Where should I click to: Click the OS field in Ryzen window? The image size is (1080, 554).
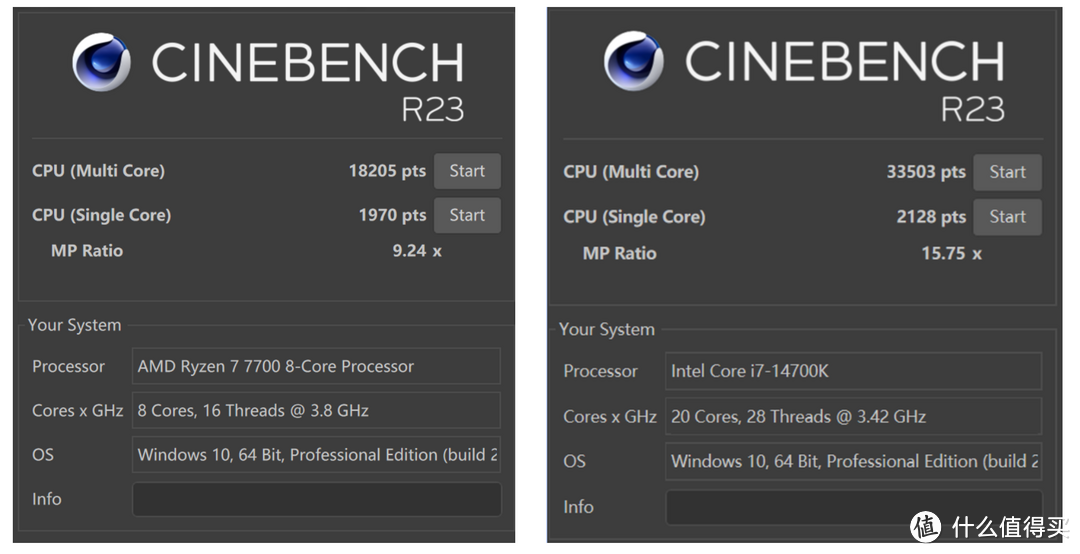(x=316, y=455)
